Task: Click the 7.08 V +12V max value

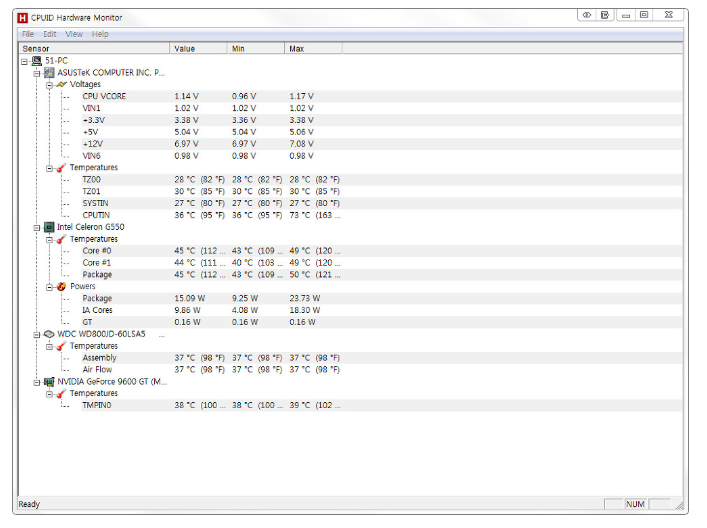Action: tap(302, 144)
